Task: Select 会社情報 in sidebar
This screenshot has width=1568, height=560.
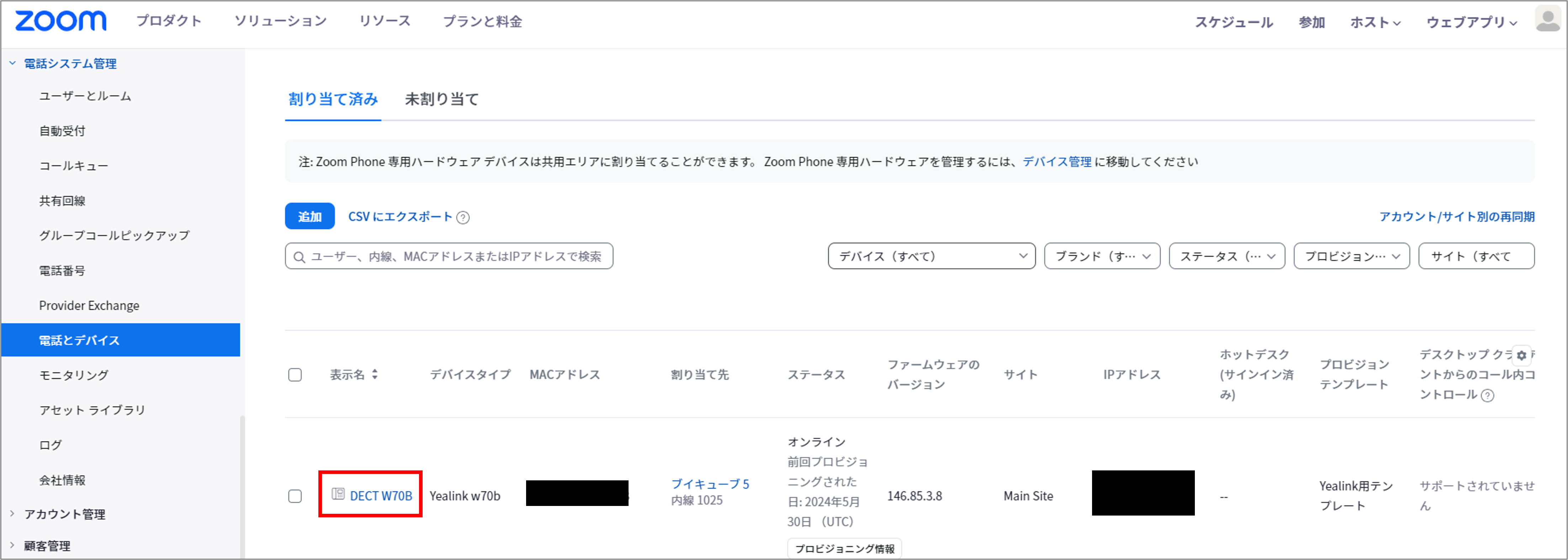Action: coord(62,480)
